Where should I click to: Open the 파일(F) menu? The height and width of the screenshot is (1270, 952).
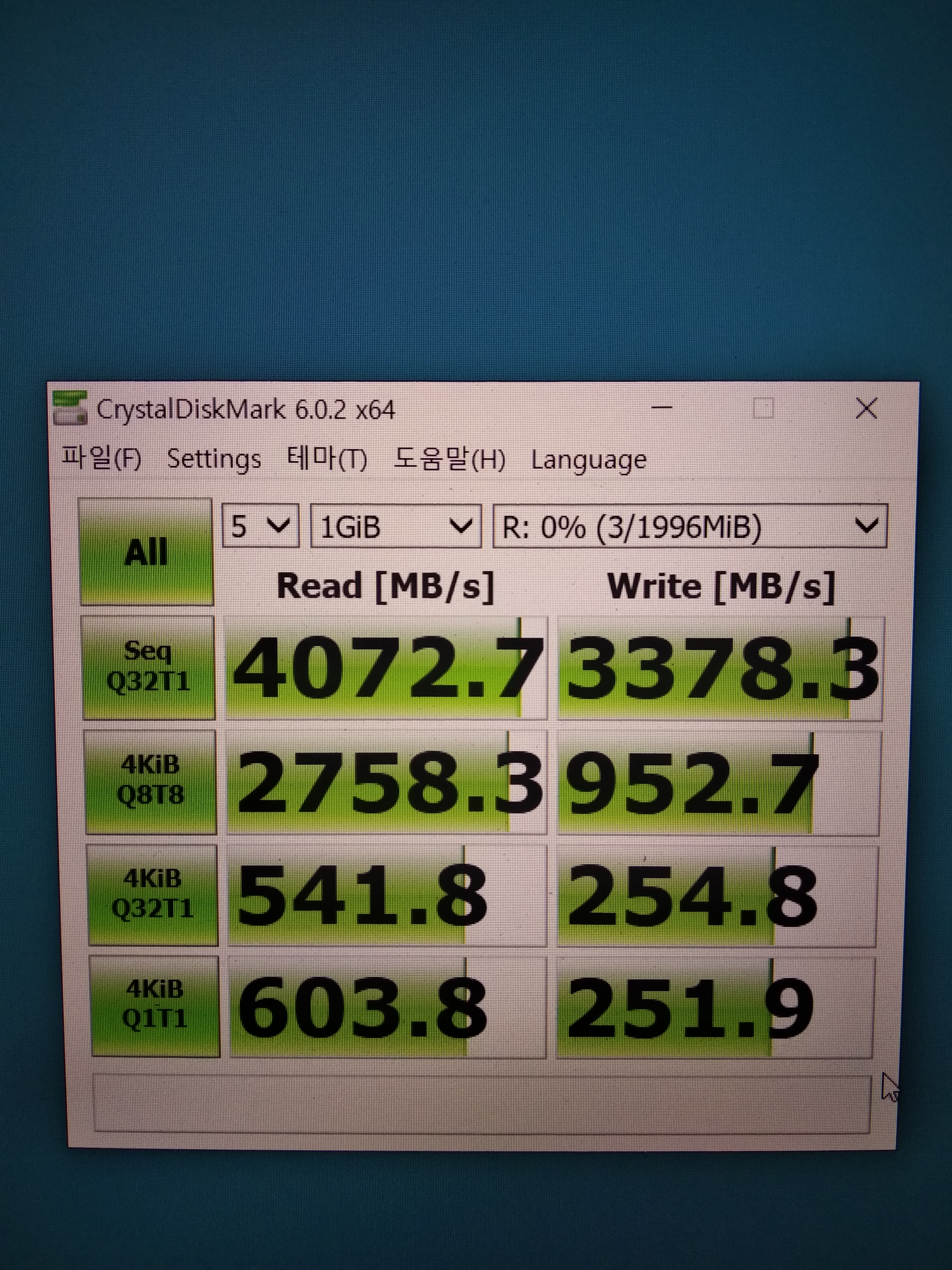click(x=102, y=458)
